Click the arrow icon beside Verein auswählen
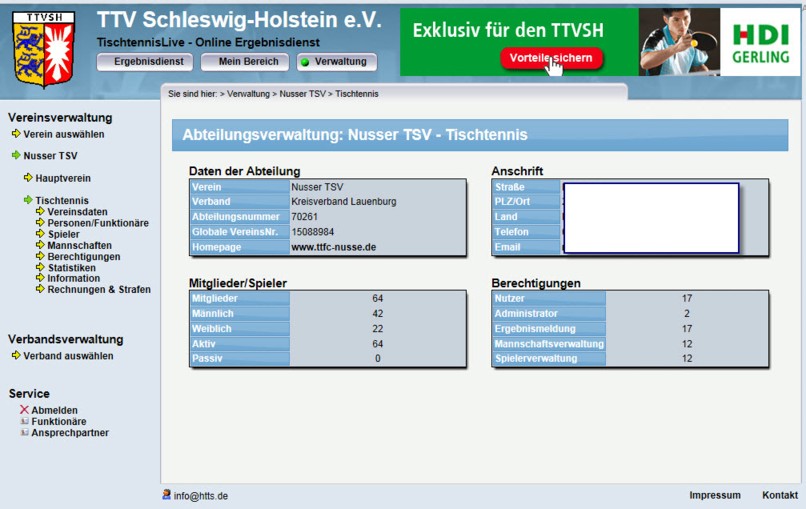This screenshot has height=509, width=806. 16,134
